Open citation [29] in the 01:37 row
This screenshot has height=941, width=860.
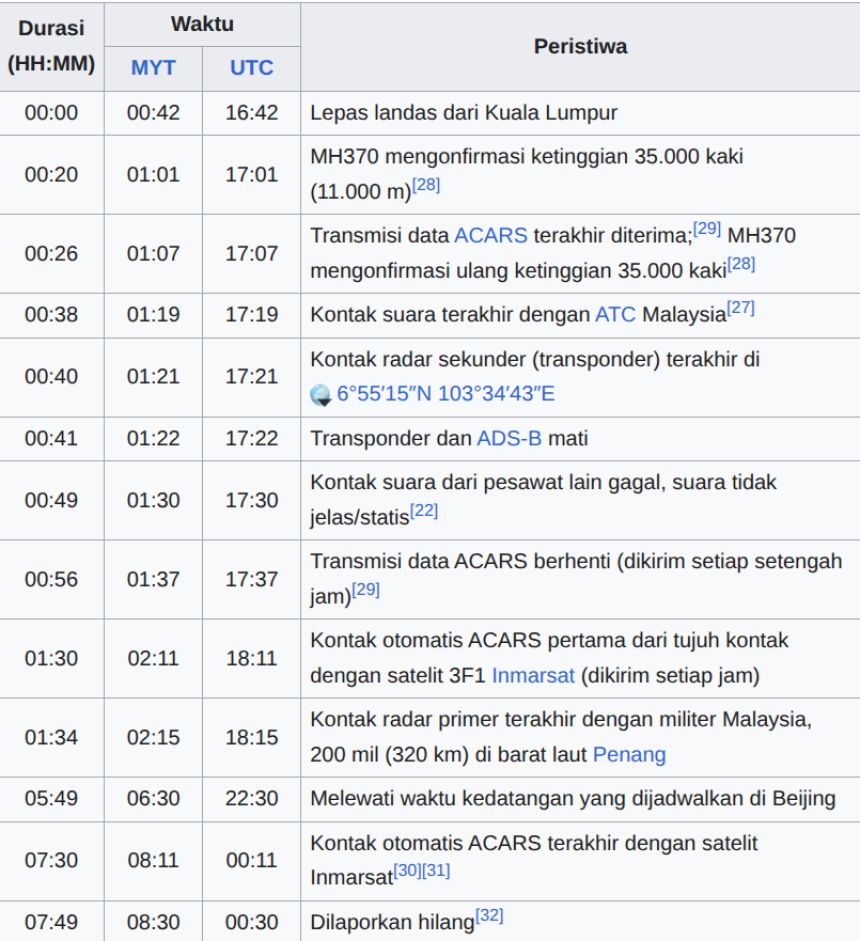pyautogui.click(x=366, y=590)
